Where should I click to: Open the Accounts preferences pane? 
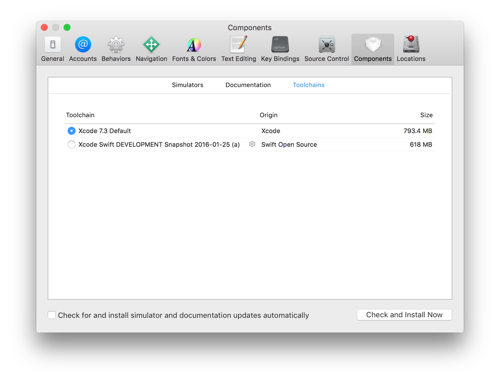tap(83, 49)
